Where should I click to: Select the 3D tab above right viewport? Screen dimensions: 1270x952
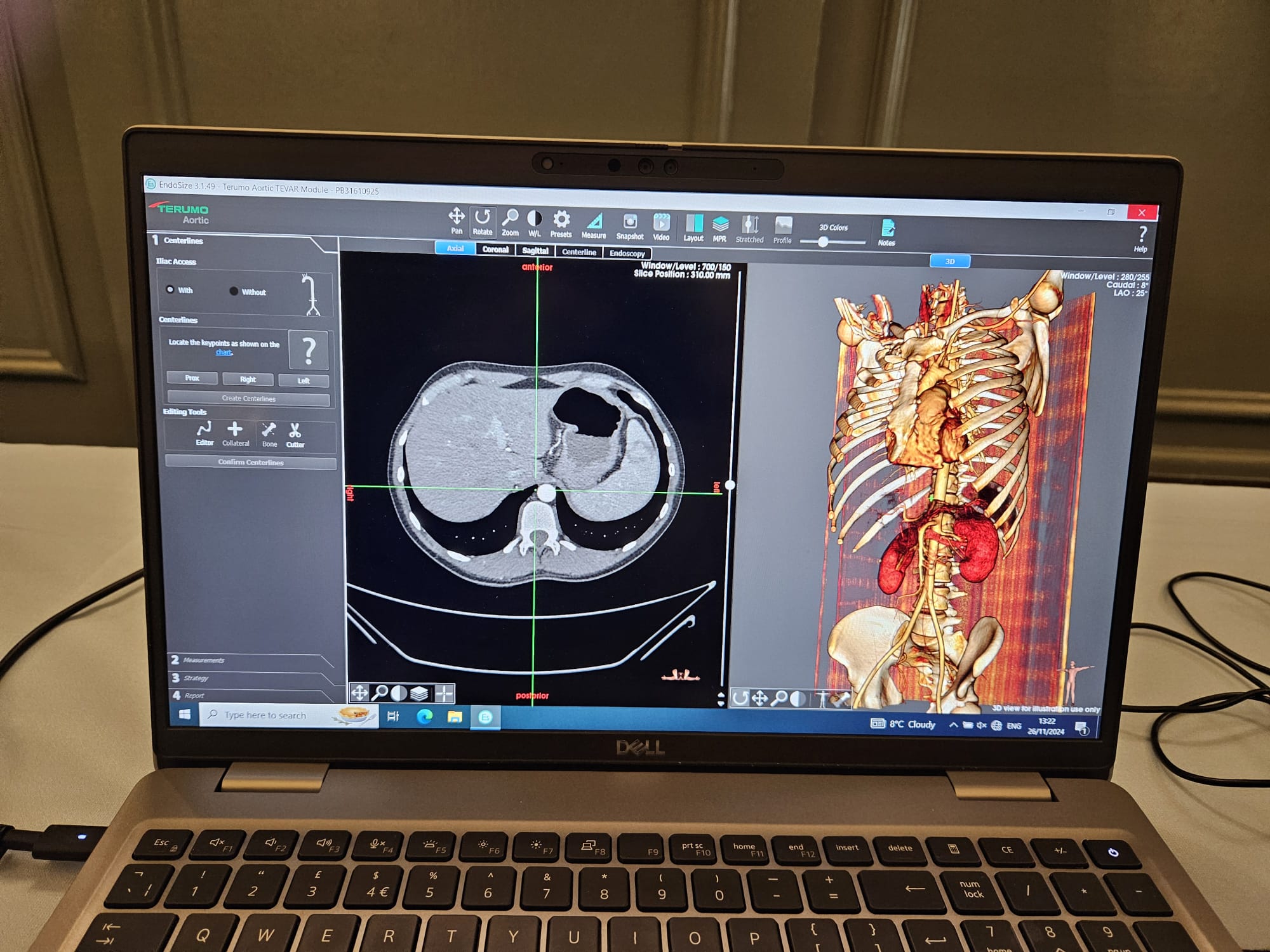click(x=950, y=261)
